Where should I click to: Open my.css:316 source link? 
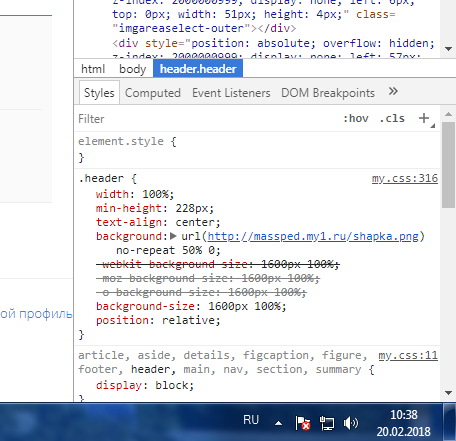[x=405, y=178]
